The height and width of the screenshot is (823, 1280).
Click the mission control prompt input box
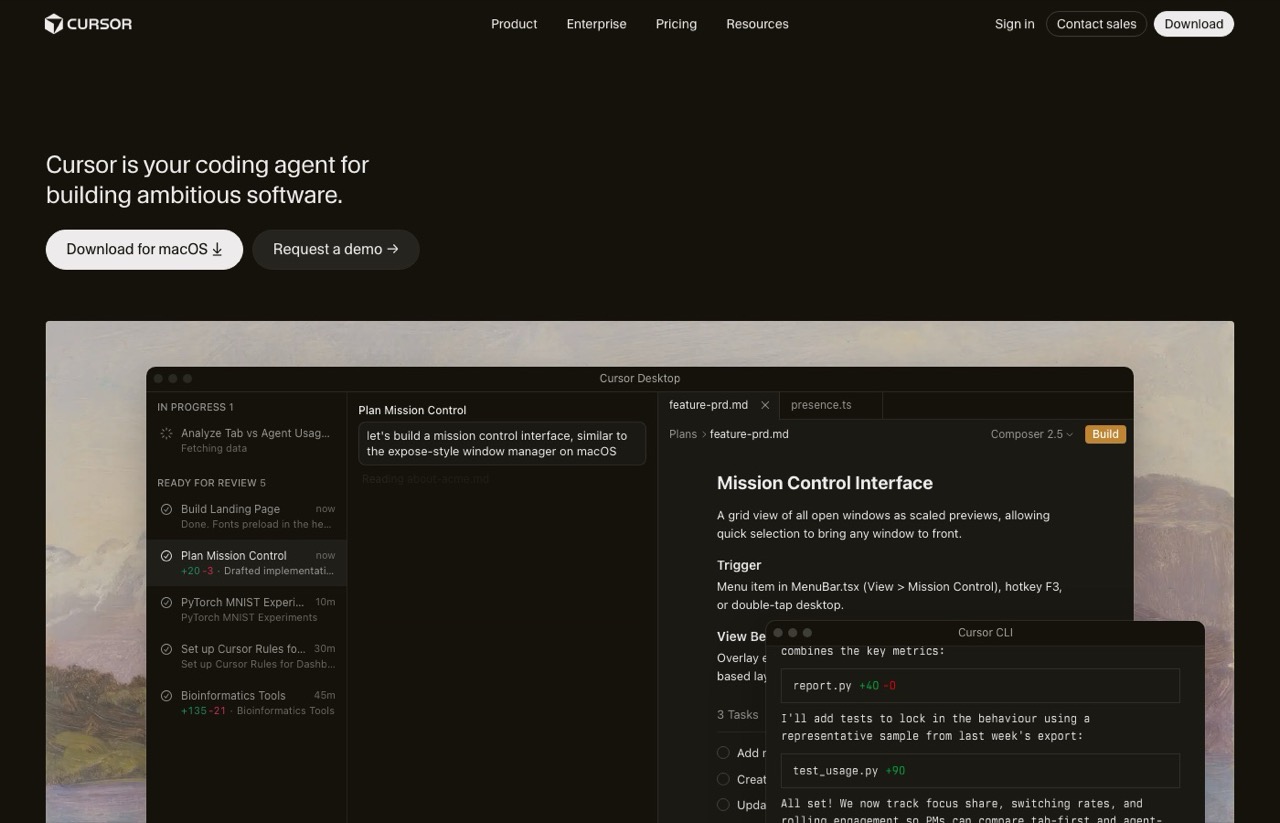[x=502, y=443]
